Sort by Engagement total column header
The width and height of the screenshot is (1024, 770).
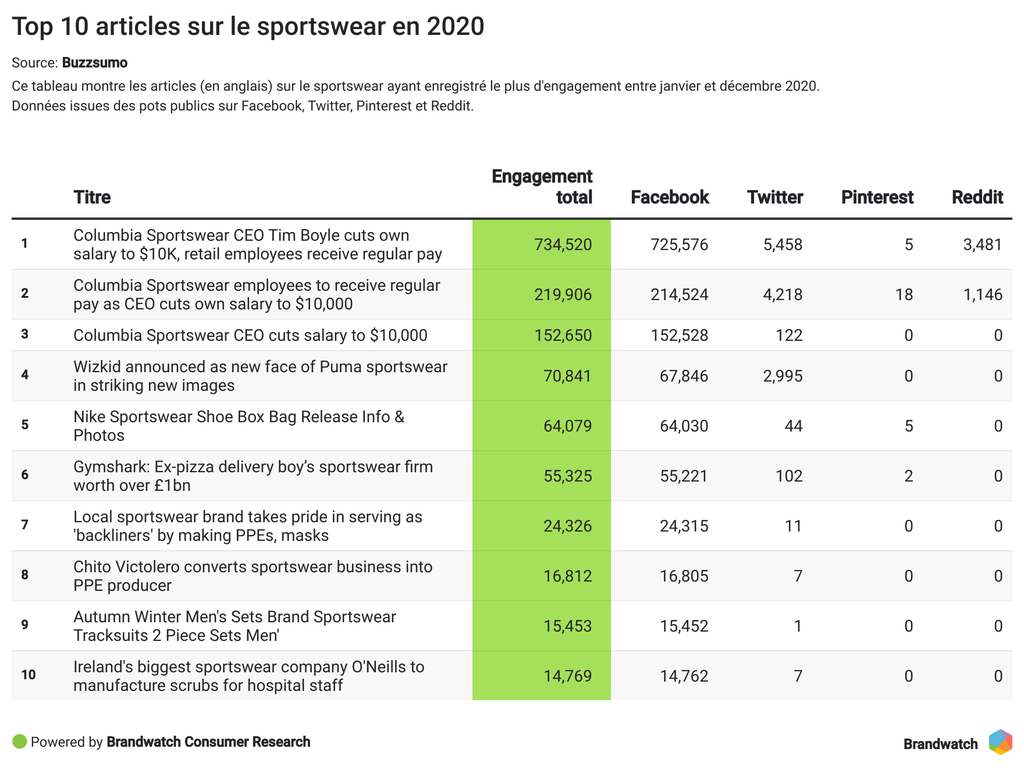point(542,187)
